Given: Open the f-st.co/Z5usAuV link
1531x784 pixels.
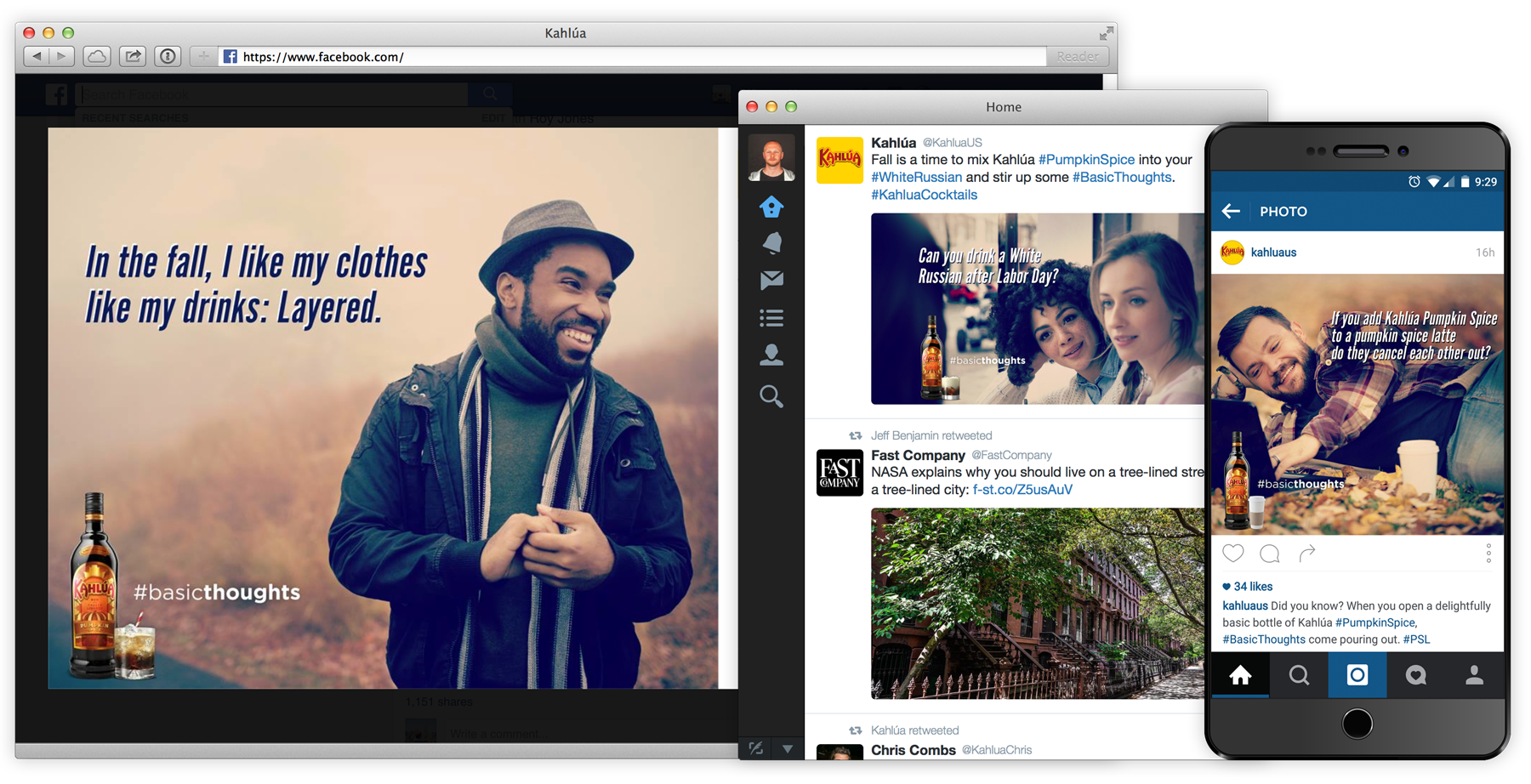Looking at the screenshot, I should (x=1022, y=490).
